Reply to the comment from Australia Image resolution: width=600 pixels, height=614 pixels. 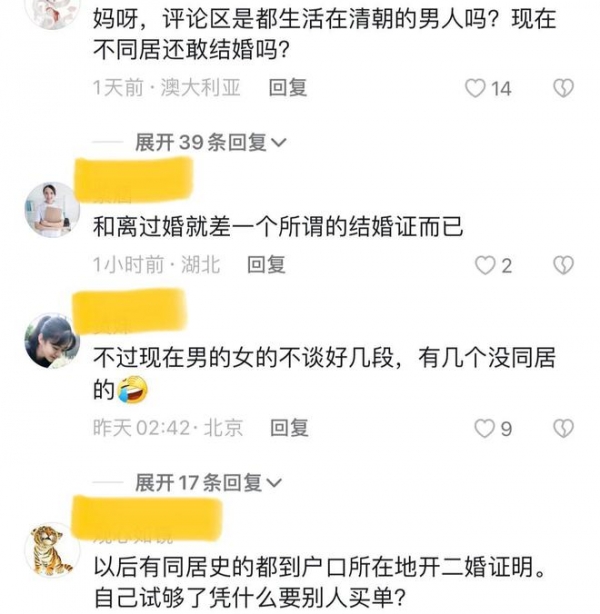tap(288, 87)
